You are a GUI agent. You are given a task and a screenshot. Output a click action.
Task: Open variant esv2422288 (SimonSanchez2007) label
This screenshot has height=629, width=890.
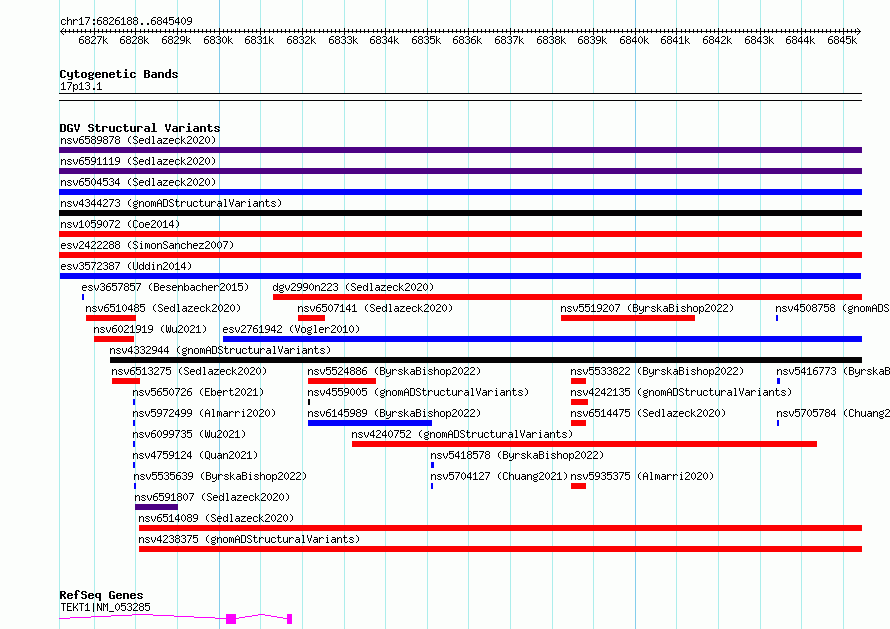pos(147,245)
